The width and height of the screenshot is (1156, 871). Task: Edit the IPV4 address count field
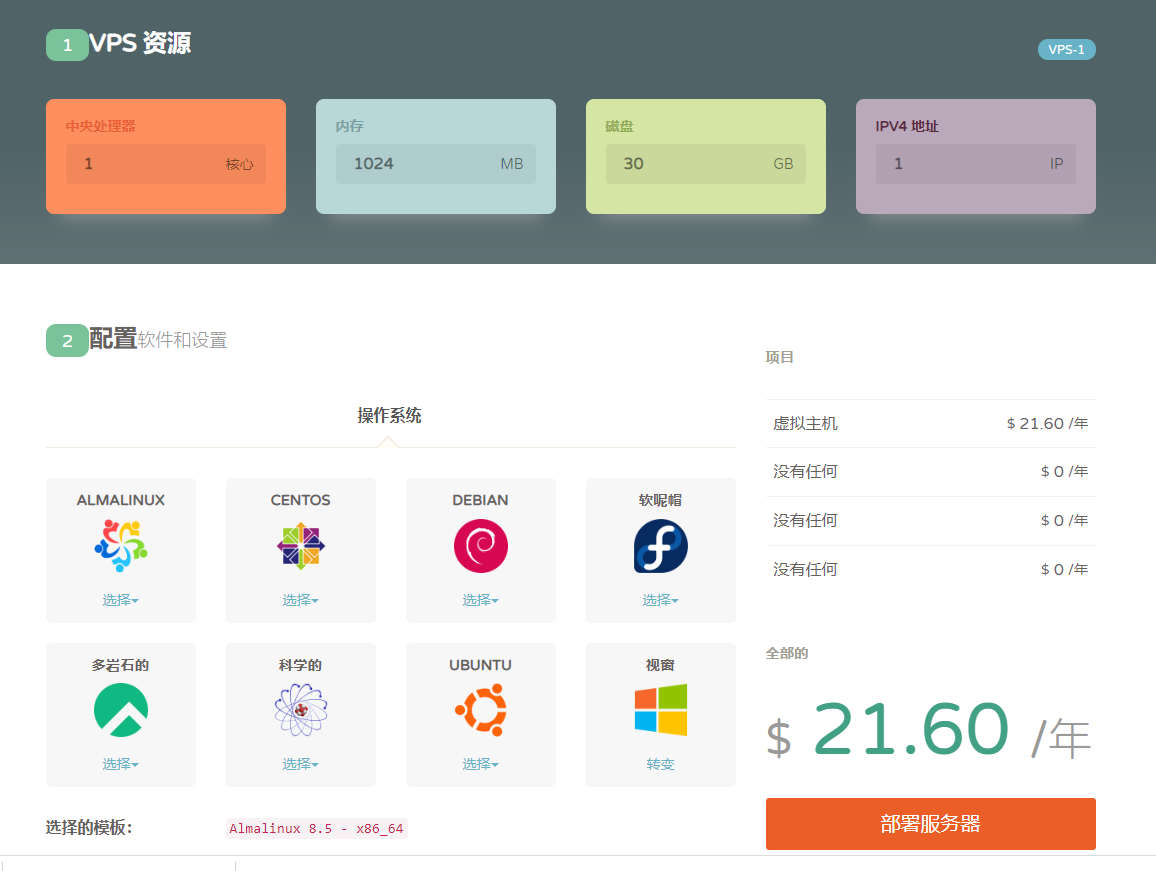pyautogui.click(x=975, y=164)
